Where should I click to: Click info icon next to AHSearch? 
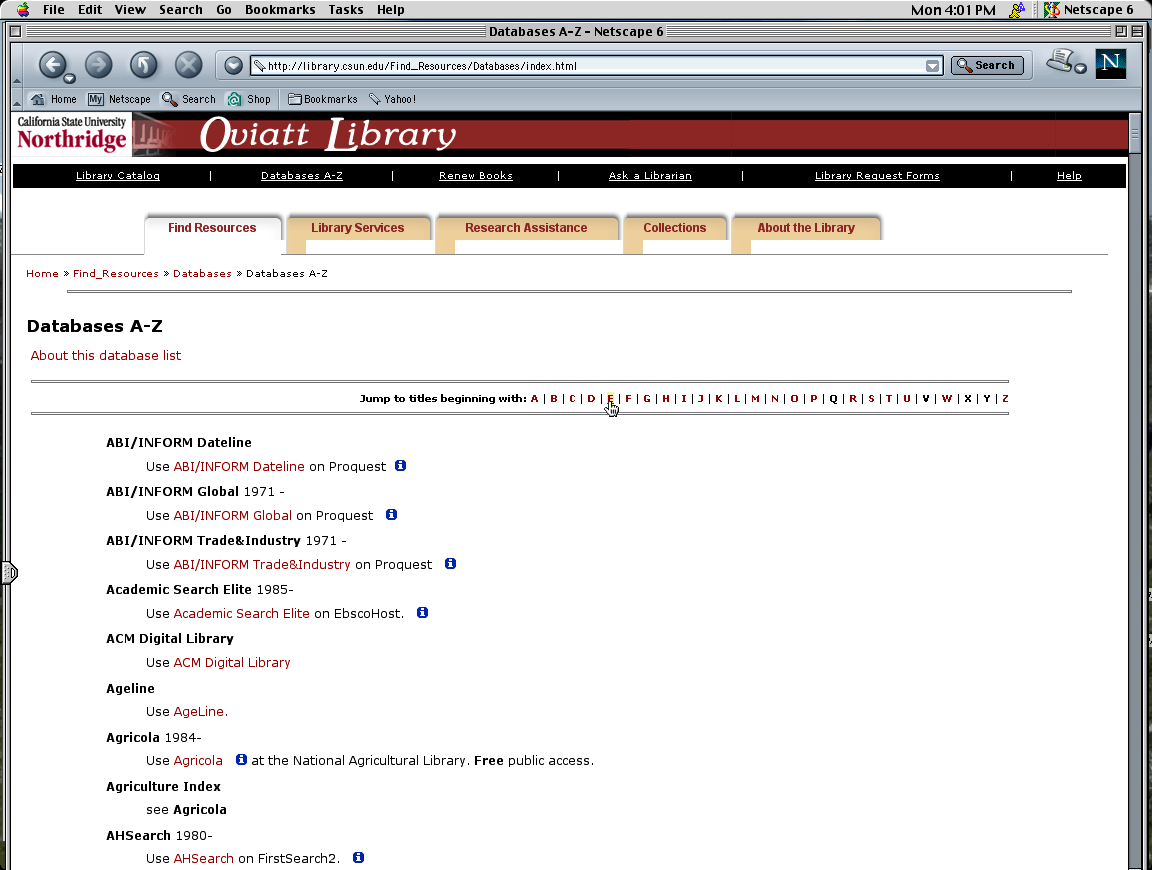(x=359, y=858)
